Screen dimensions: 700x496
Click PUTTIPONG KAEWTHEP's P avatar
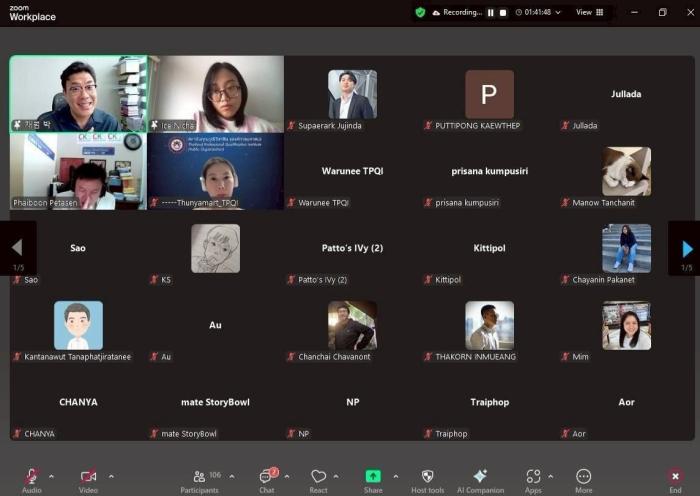coord(489,94)
